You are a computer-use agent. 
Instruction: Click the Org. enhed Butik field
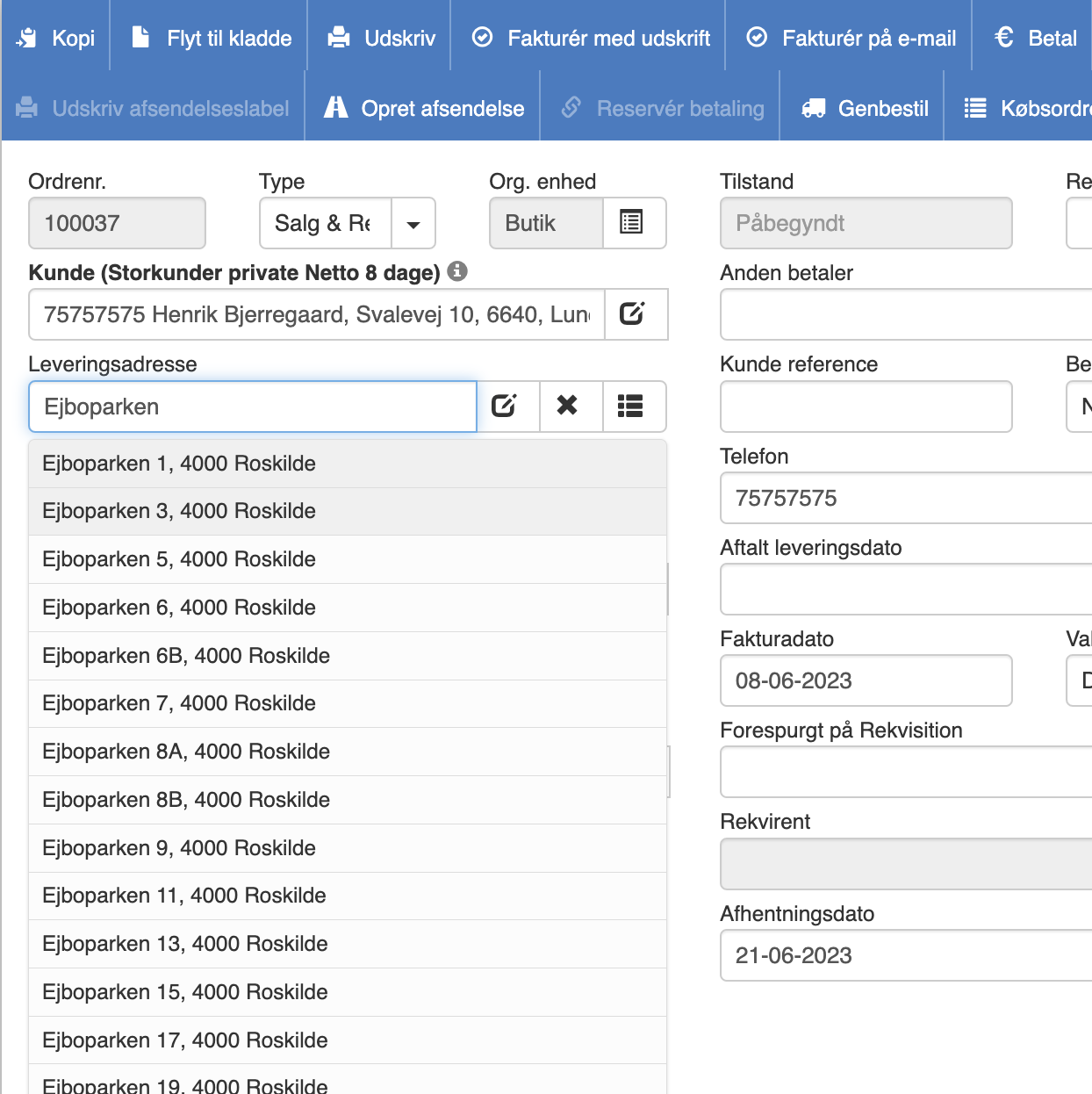[546, 224]
